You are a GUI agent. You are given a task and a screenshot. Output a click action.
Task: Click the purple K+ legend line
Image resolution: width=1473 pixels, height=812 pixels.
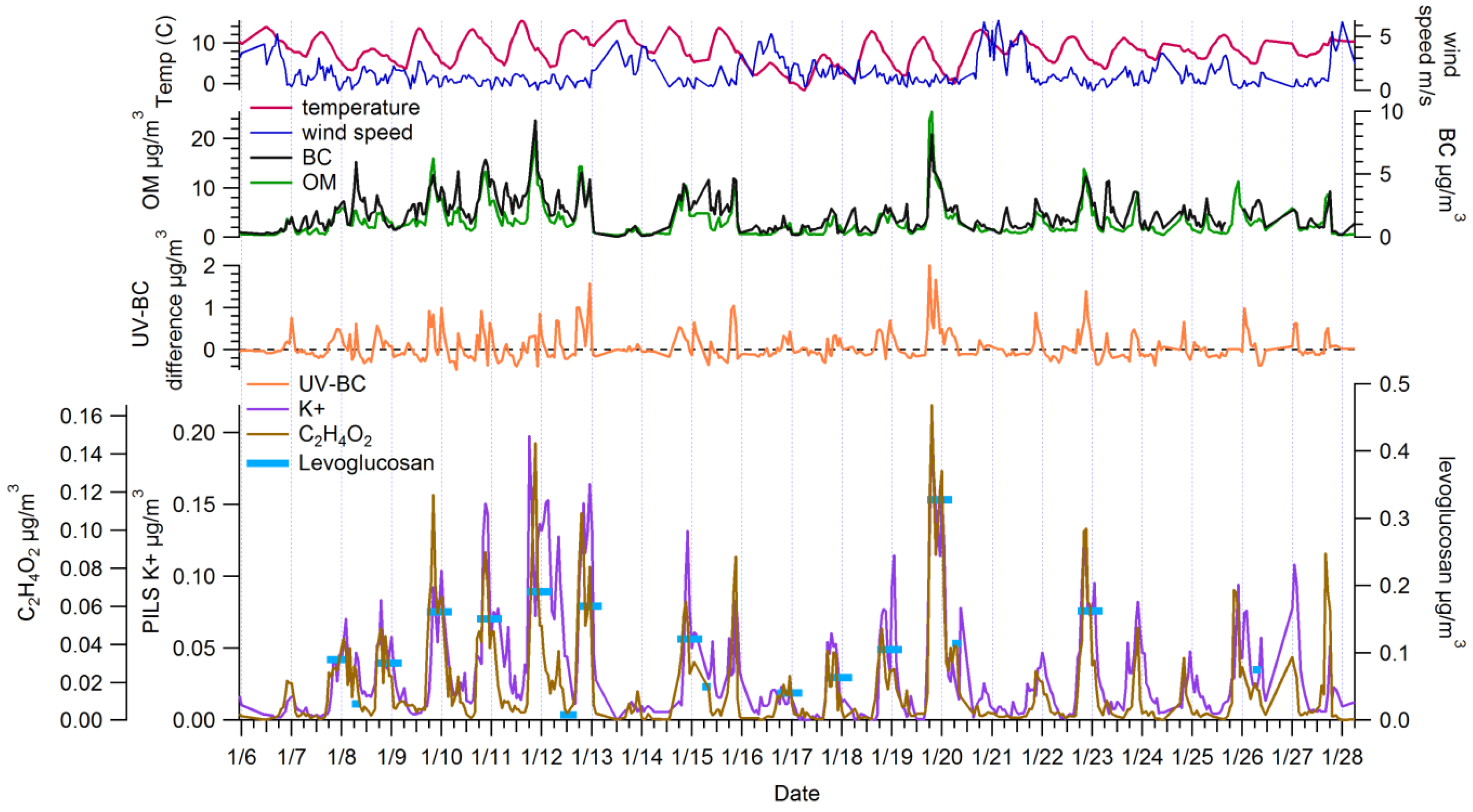pos(267,409)
